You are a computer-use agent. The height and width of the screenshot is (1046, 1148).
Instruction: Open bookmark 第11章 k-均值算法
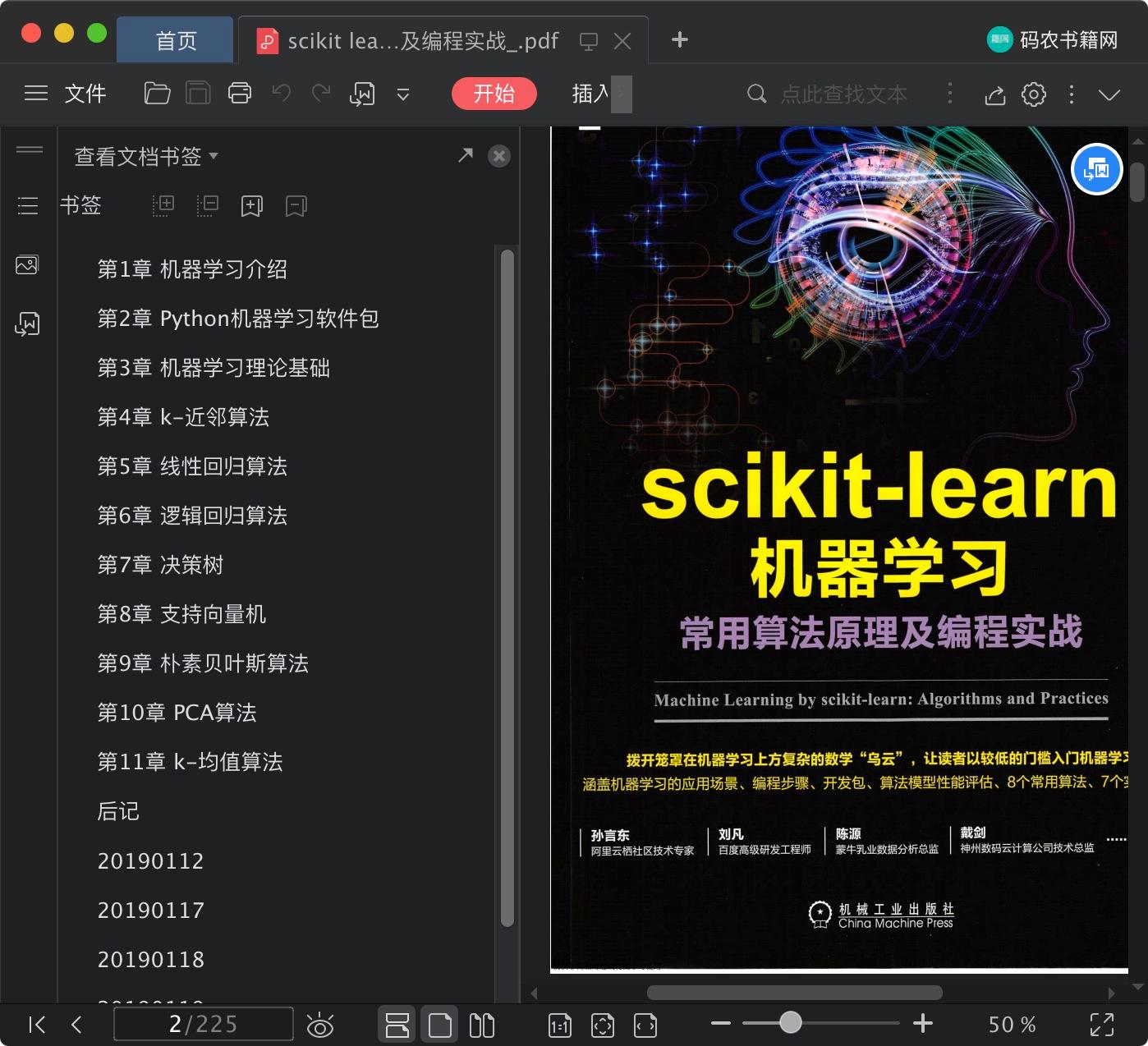(190, 762)
